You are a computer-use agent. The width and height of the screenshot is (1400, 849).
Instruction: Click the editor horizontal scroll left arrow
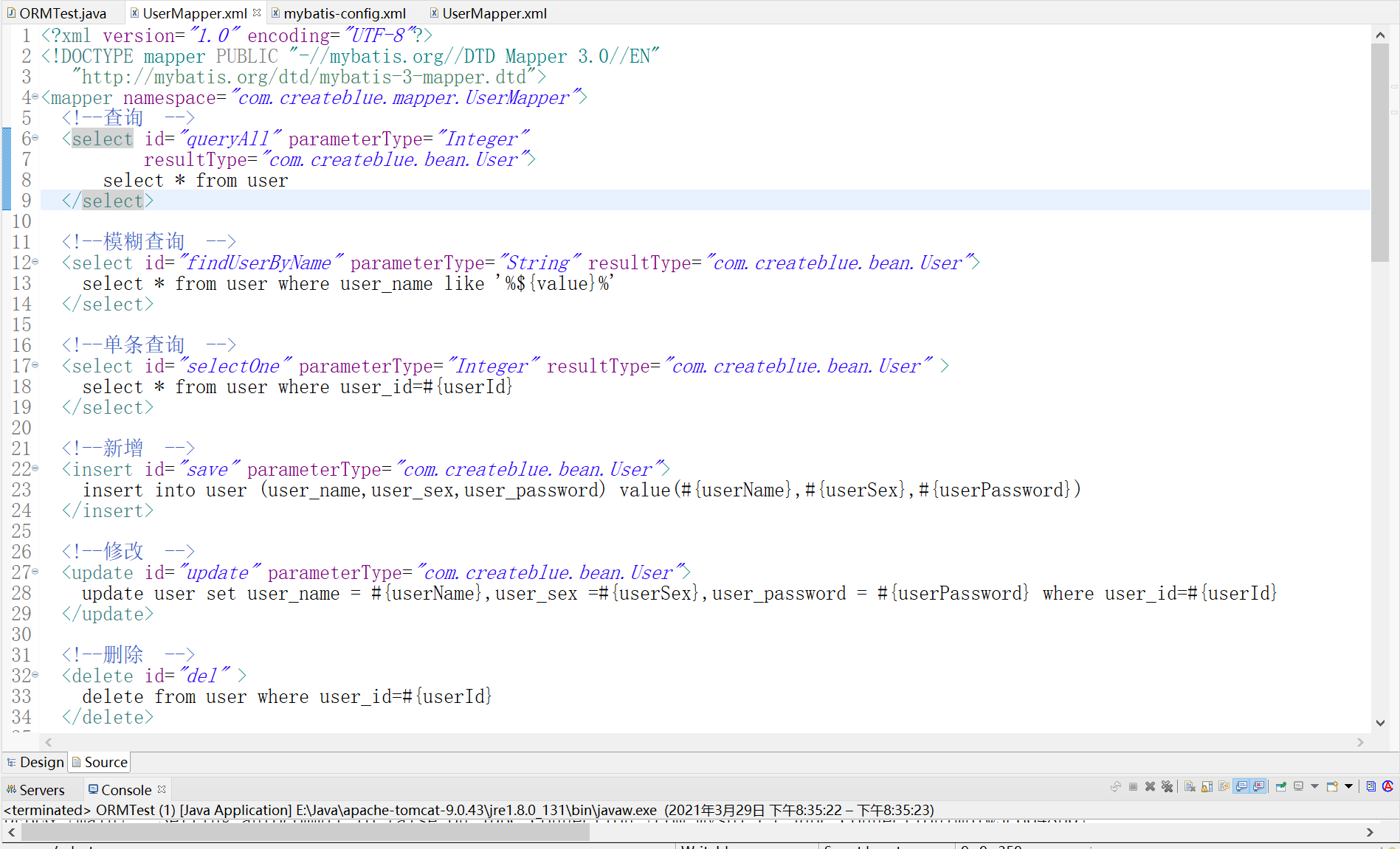click(49, 743)
